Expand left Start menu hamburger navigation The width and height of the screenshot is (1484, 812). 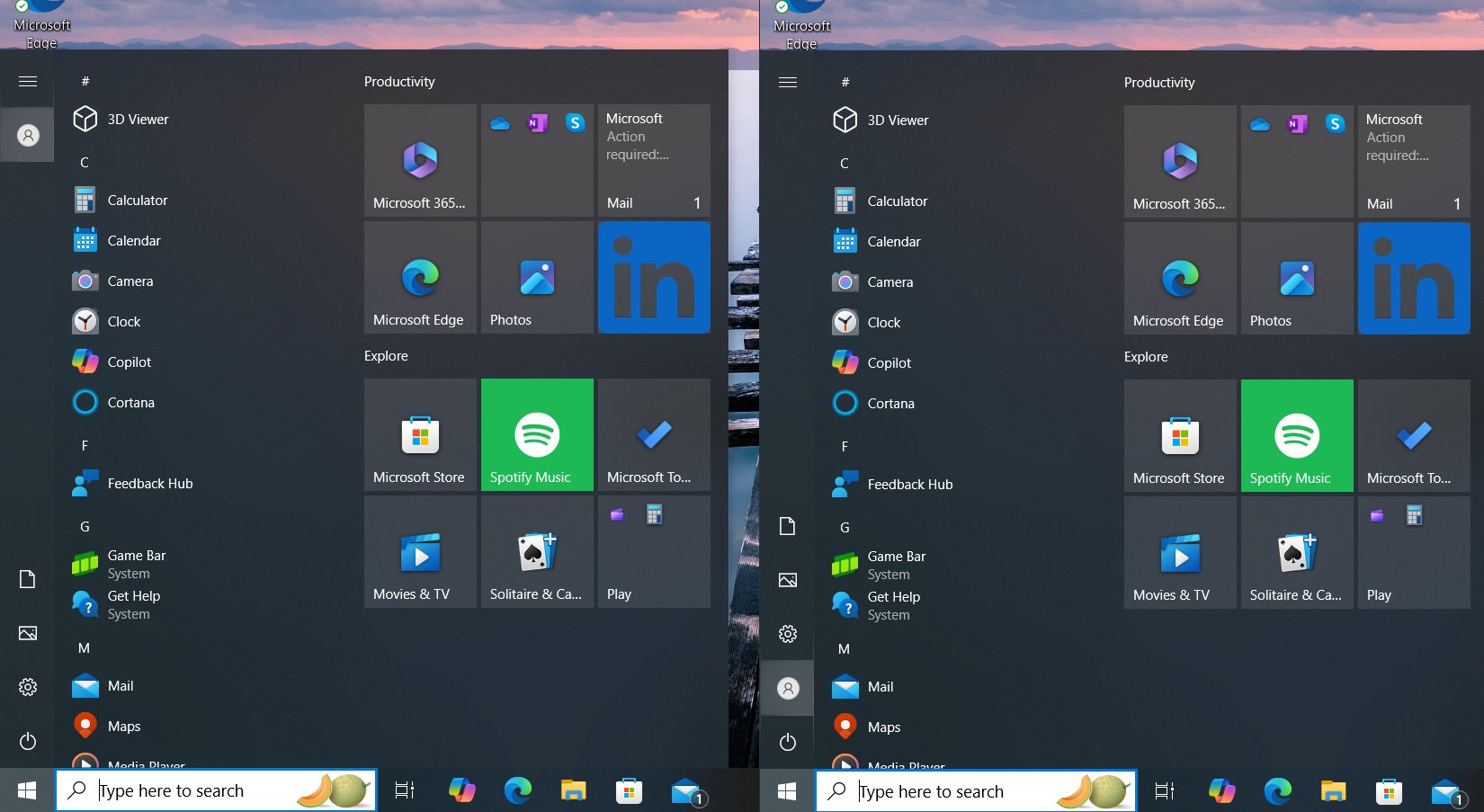click(28, 82)
